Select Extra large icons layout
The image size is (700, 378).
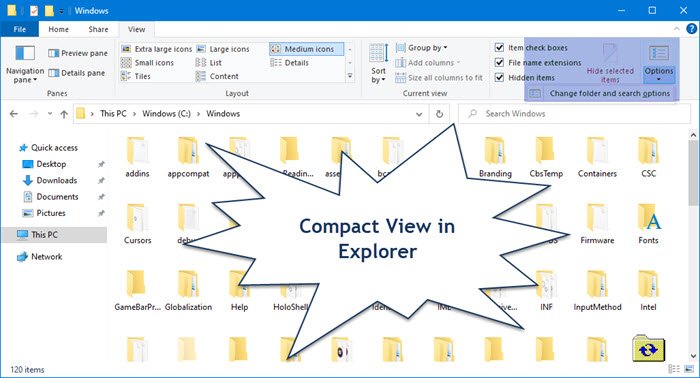[157, 49]
